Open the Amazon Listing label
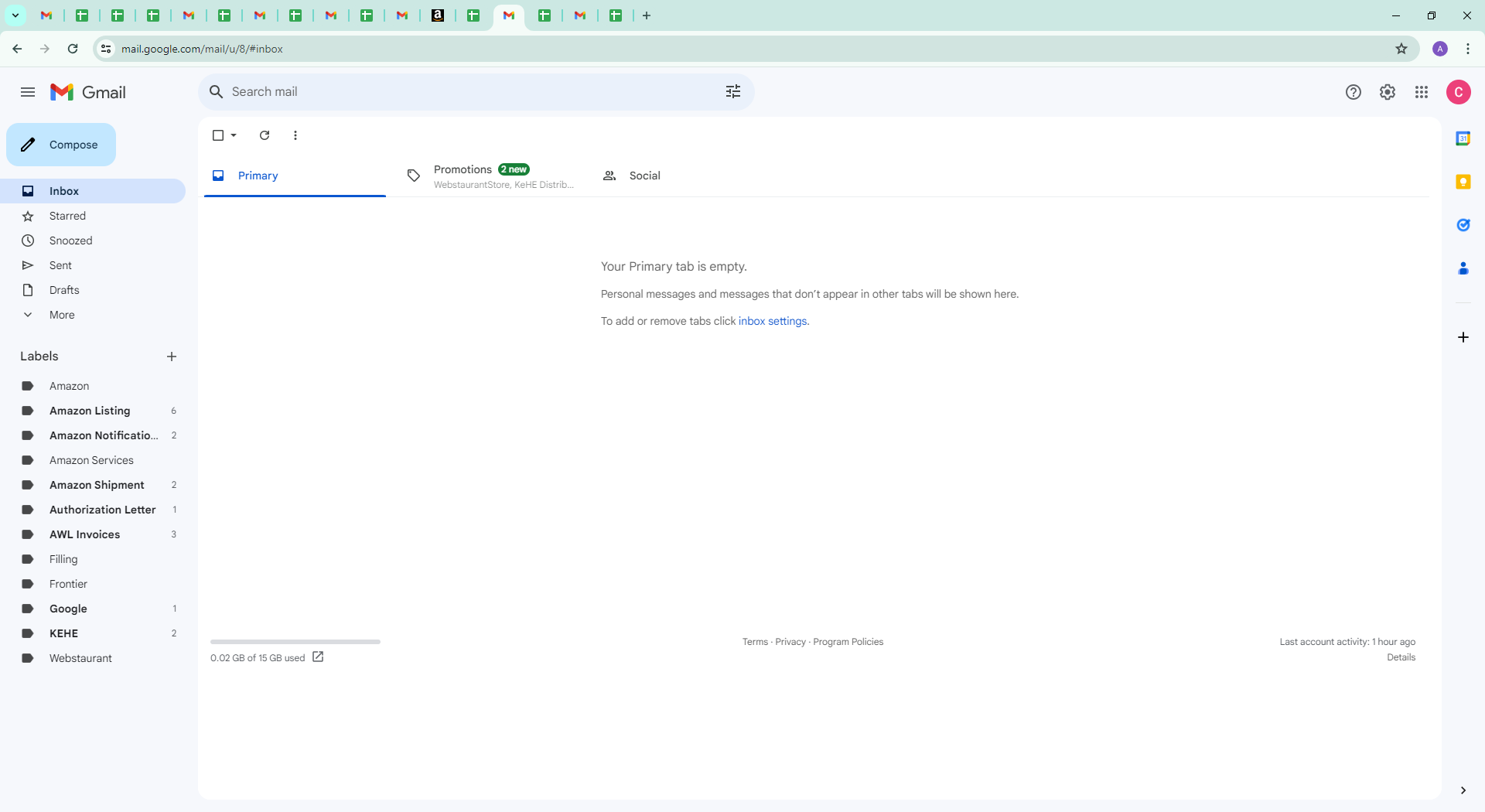Viewport: 1485px width, 812px height. click(x=93, y=411)
